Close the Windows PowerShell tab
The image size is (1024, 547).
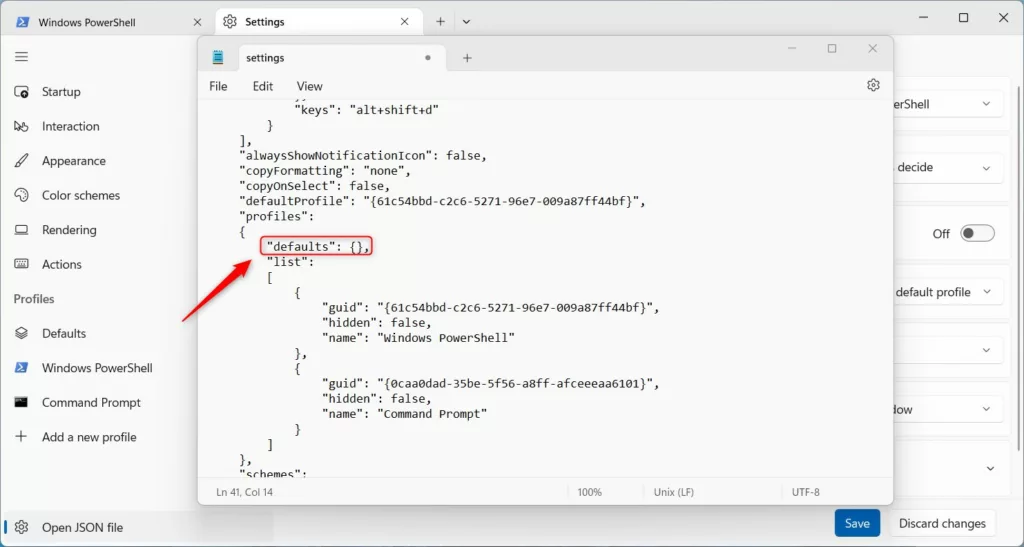coord(197,22)
